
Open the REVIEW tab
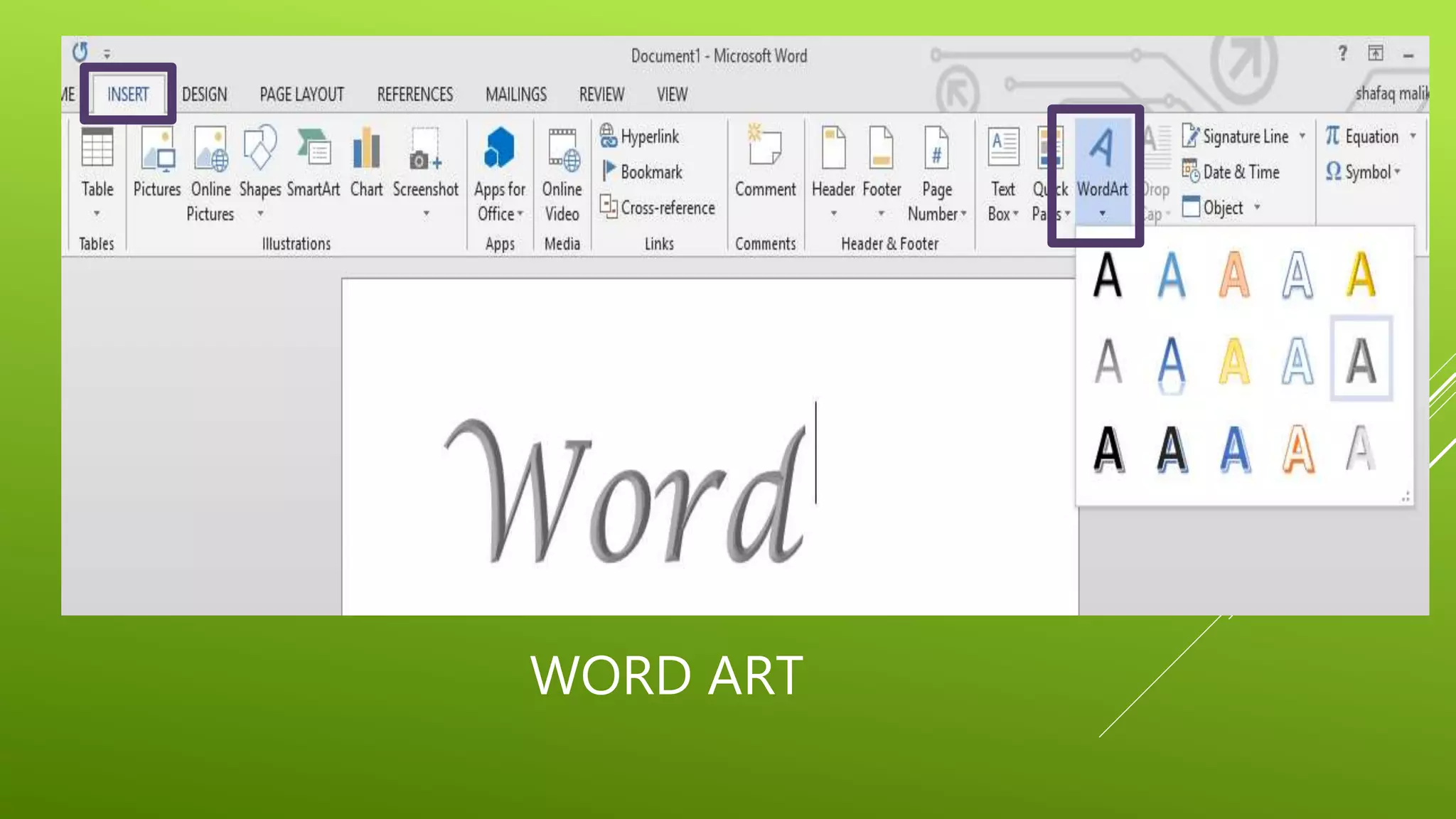point(601,94)
